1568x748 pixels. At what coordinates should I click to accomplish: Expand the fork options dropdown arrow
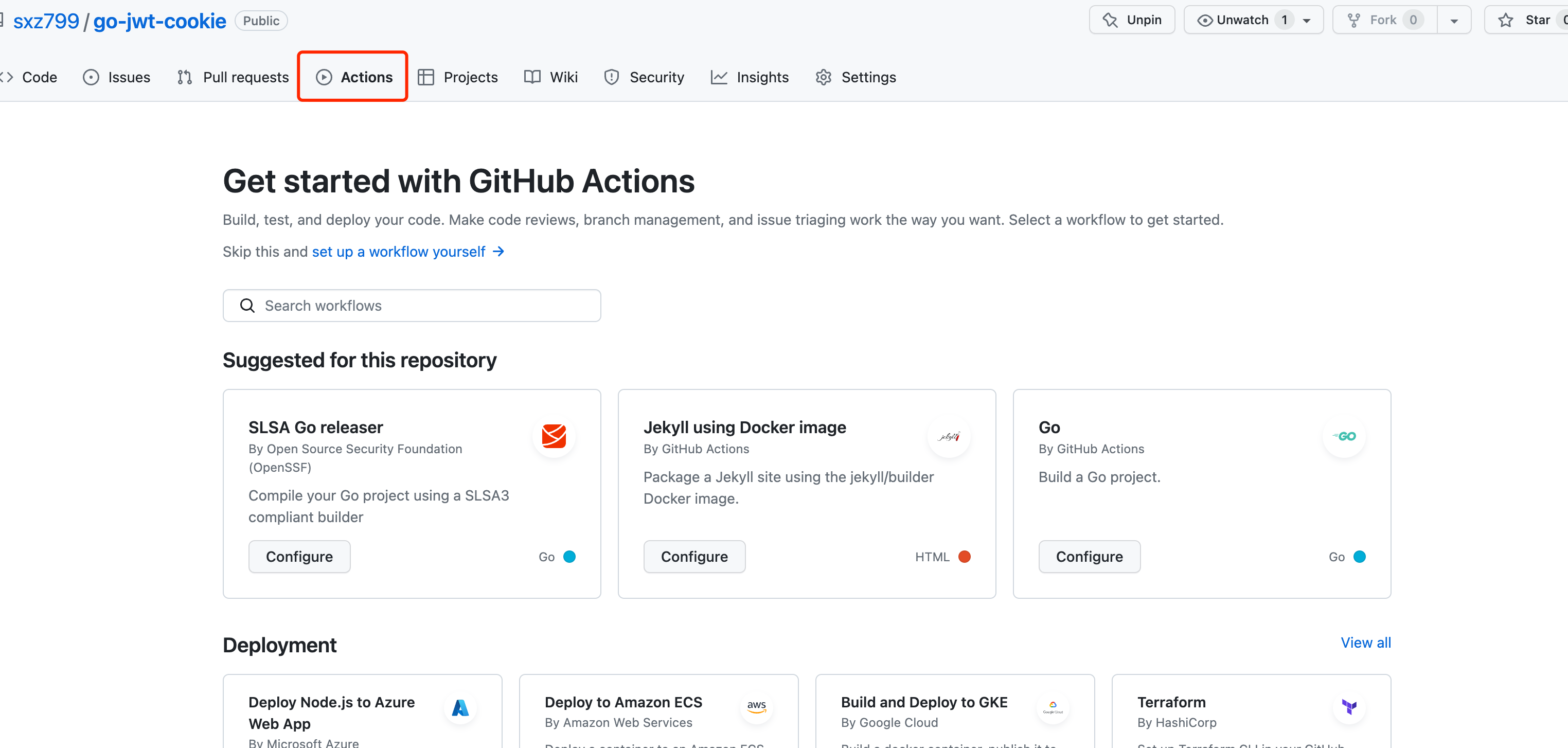coord(1454,20)
